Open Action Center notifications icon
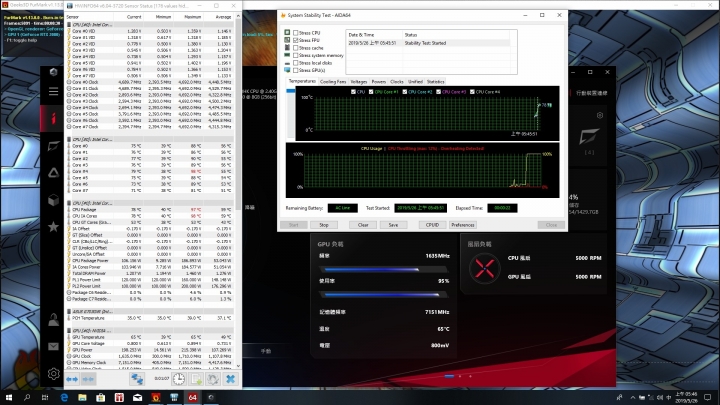 click(708, 397)
